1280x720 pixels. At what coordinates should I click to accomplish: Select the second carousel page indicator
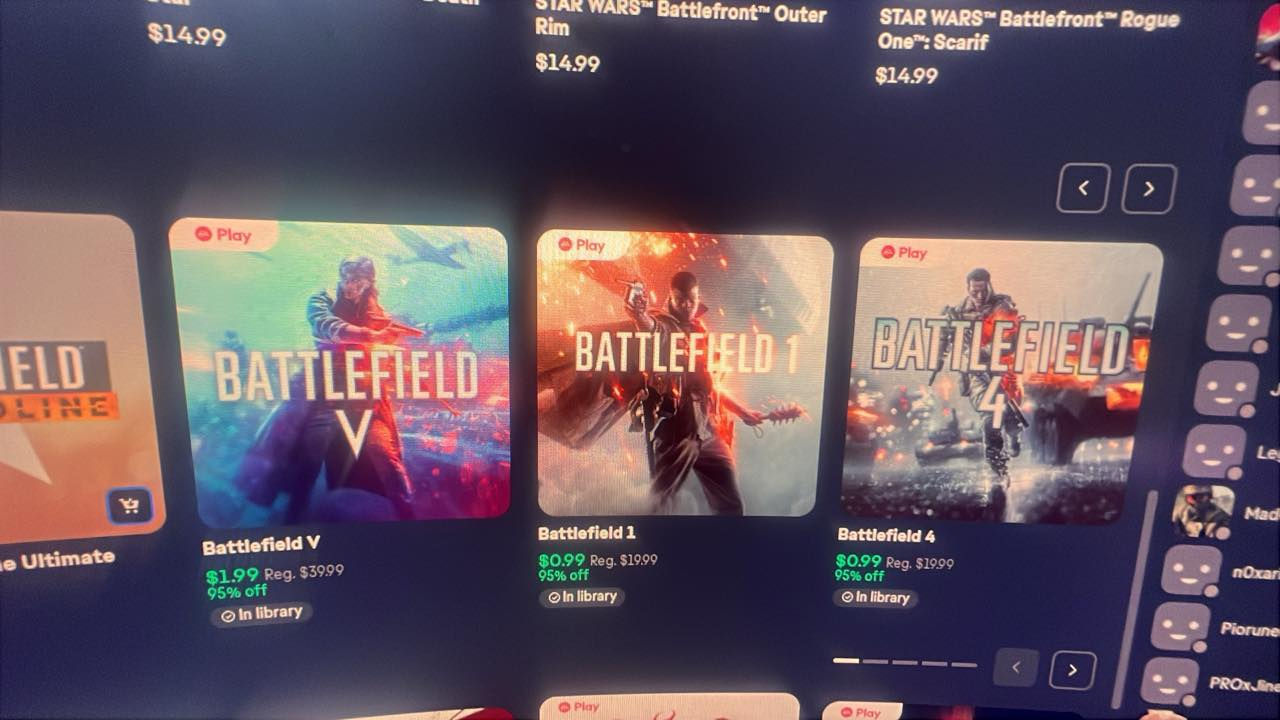(875, 661)
